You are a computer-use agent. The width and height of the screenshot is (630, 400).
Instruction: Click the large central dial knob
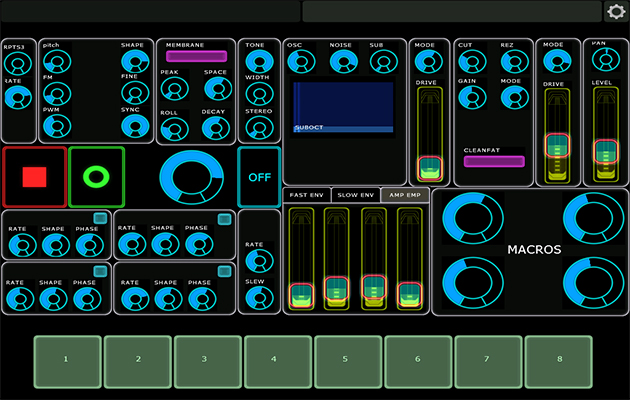tap(195, 178)
